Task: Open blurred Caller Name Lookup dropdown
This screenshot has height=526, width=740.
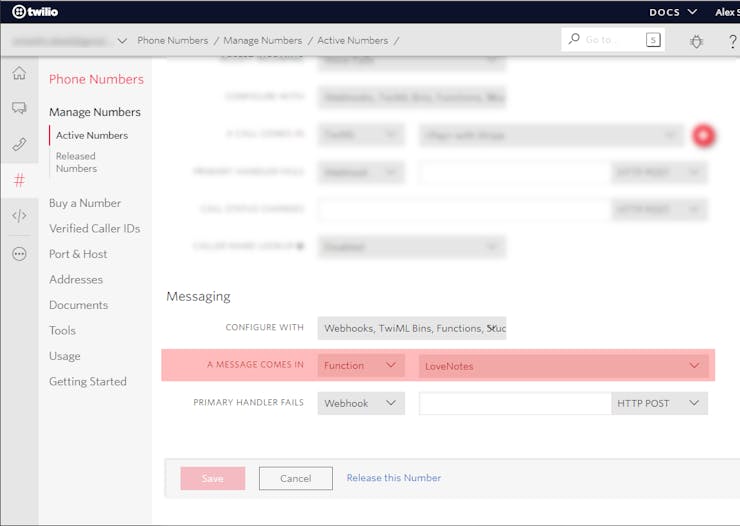Action: 412,247
